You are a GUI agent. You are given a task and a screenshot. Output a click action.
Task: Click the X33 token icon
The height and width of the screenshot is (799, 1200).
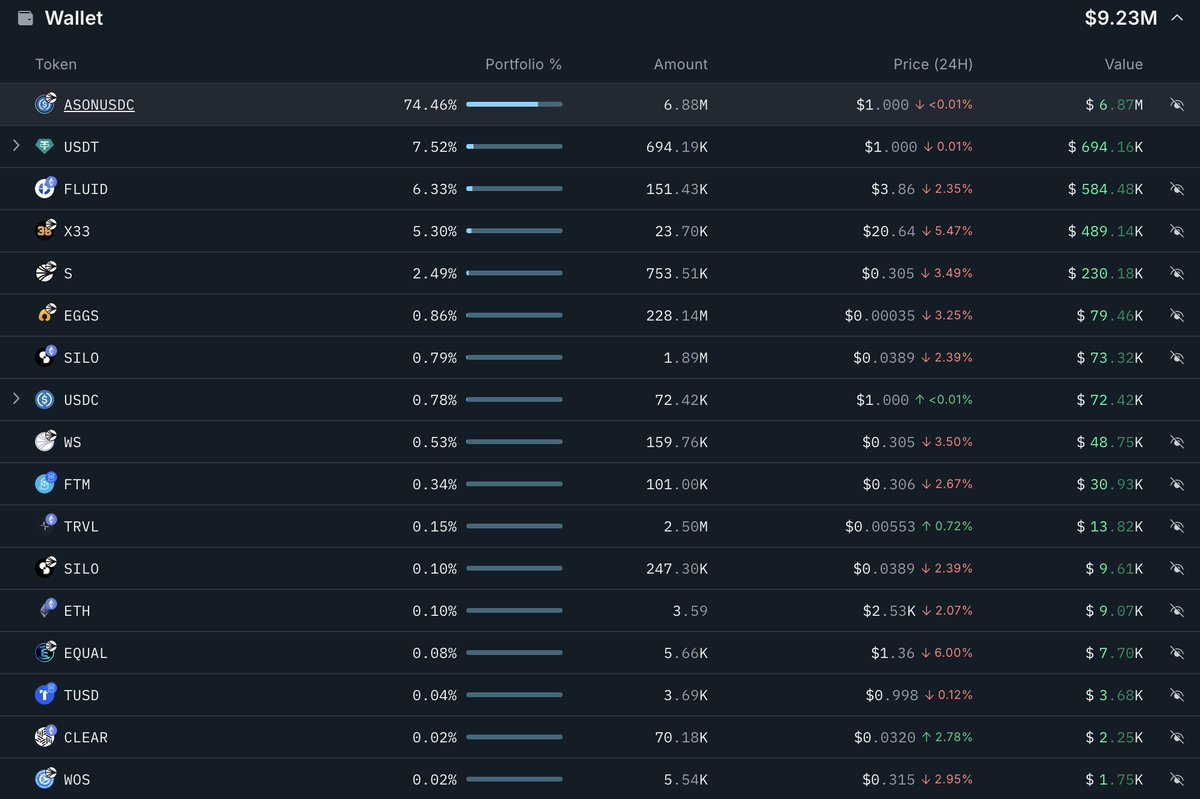[45, 231]
